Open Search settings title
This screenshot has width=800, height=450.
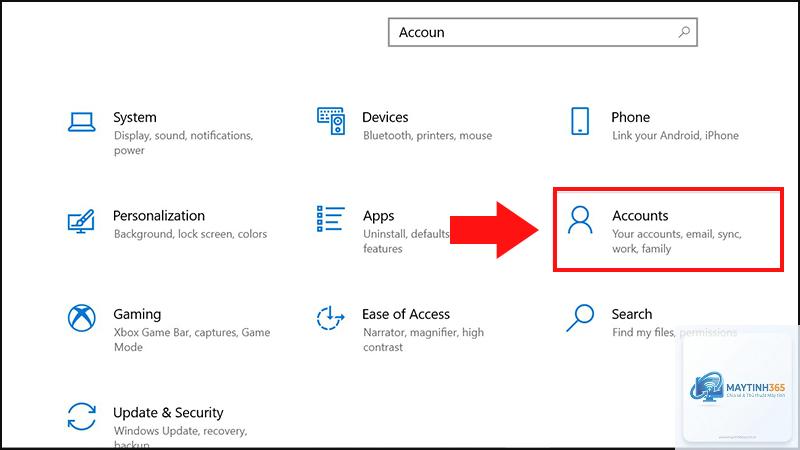pos(632,314)
